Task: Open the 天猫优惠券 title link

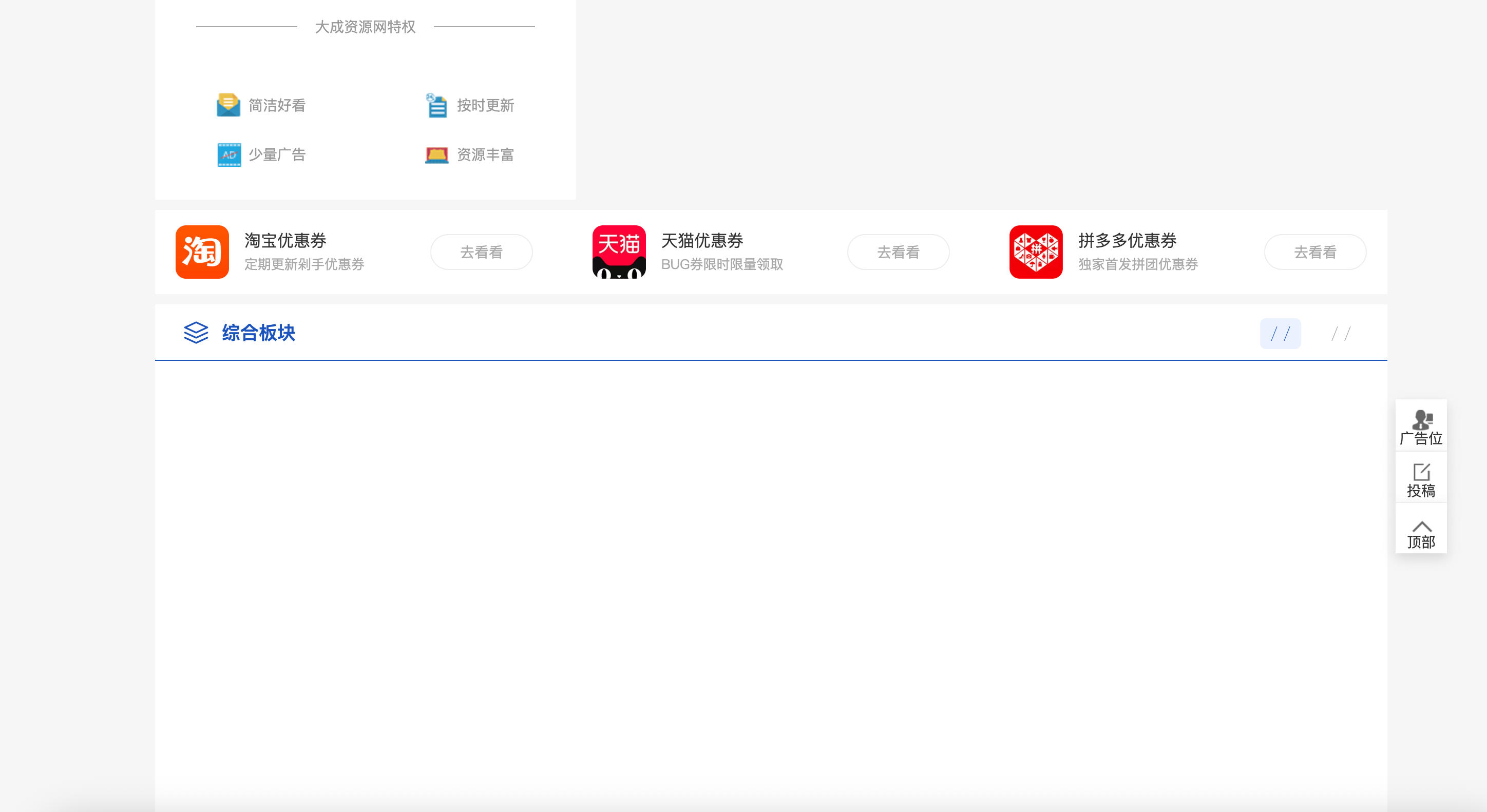Action: pyautogui.click(x=702, y=240)
